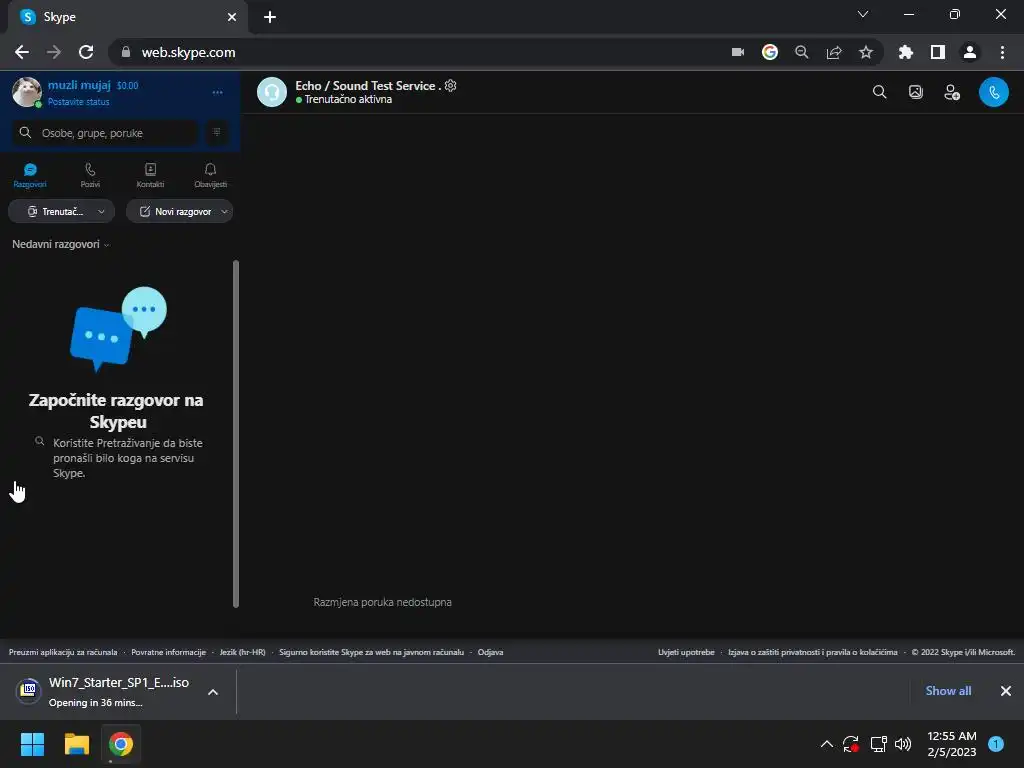Switch to the Pozivi tab
Image resolution: width=1024 pixels, height=768 pixels.
coord(90,175)
